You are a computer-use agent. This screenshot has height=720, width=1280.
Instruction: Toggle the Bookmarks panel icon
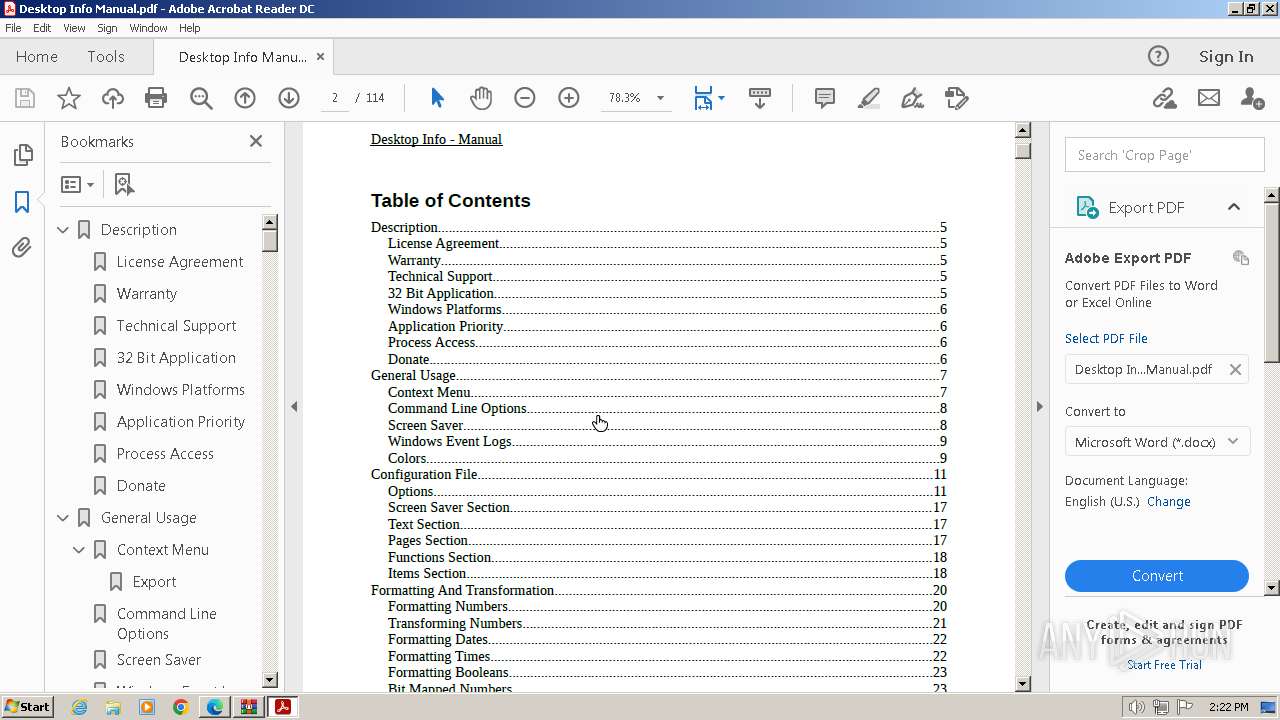point(22,201)
